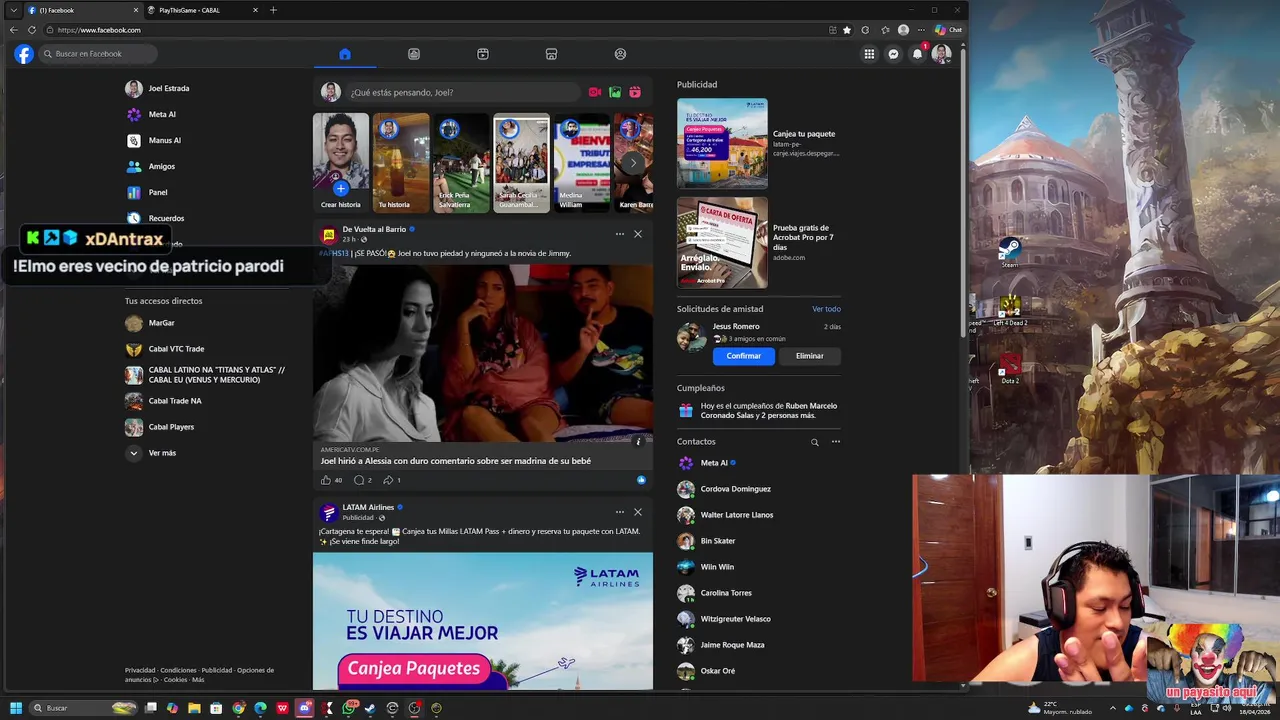This screenshot has height=720, width=1280.
Task: Open Joel hirió a Alessia article headline
Action: [x=455, y=461]
